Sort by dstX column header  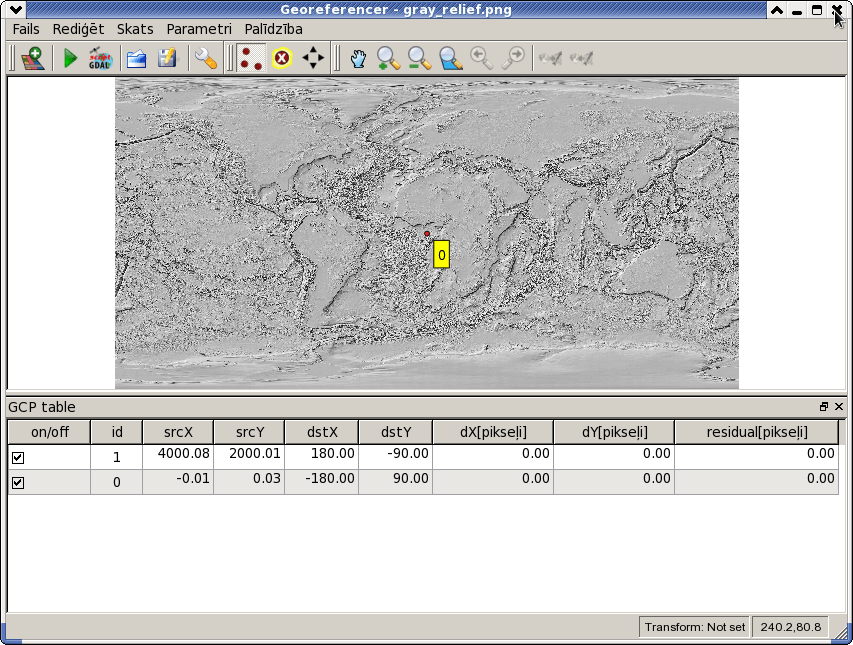pos(322,432)
